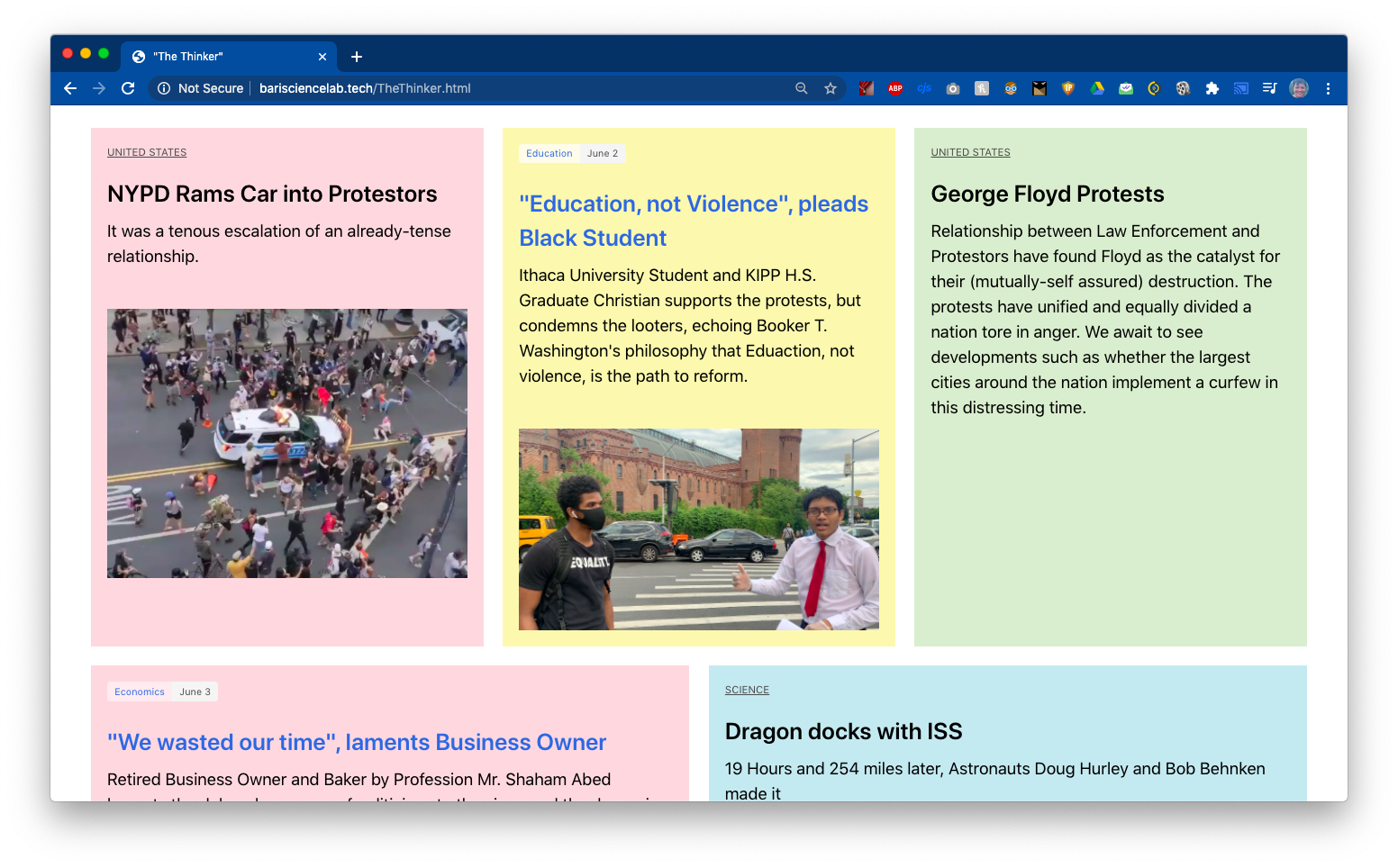The image size is (1398, 868).
Task: Click the black and tan envelope extension icon
Action: click(1039, 88)
